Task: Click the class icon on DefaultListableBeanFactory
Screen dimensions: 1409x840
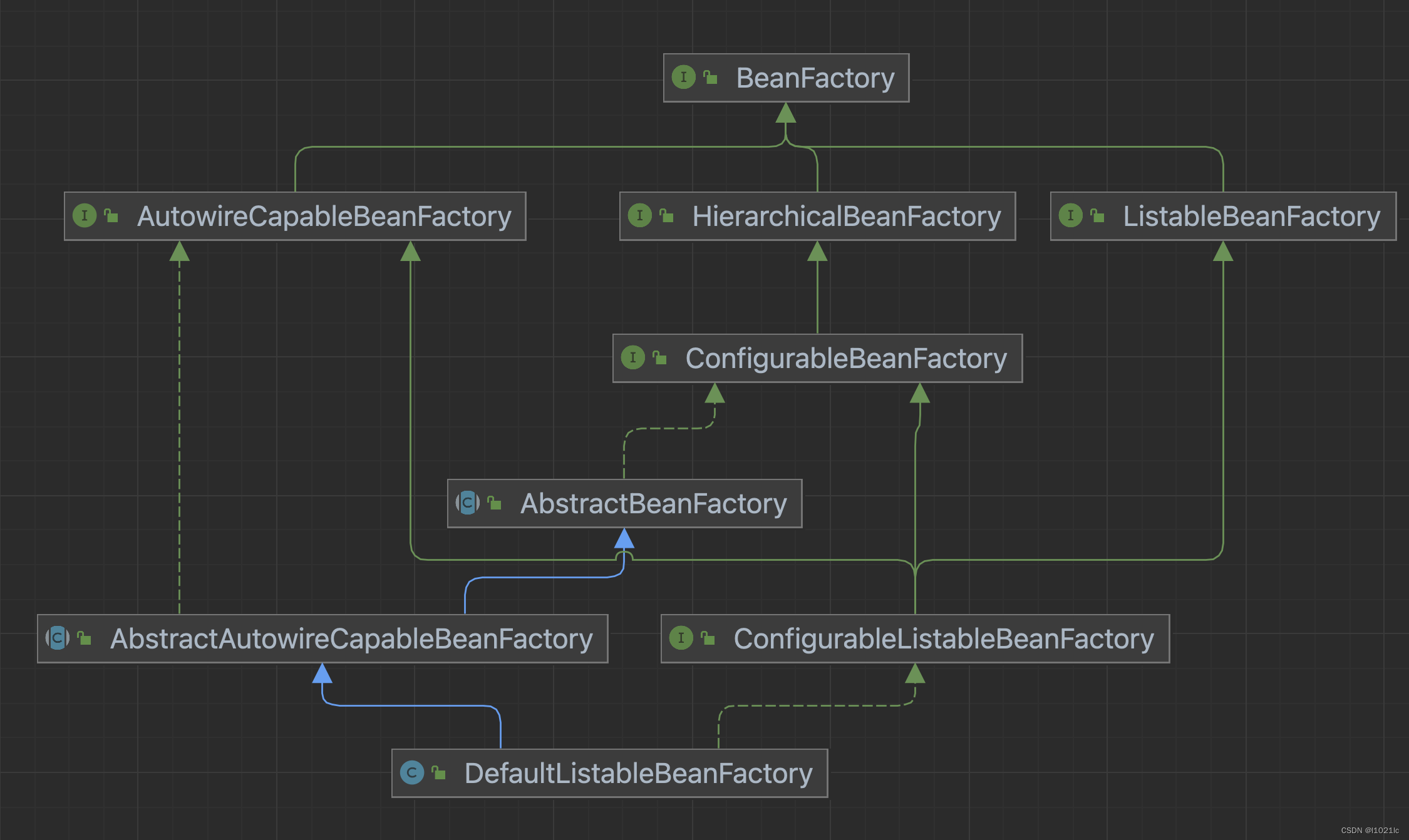Action: (x=411, y=773)
